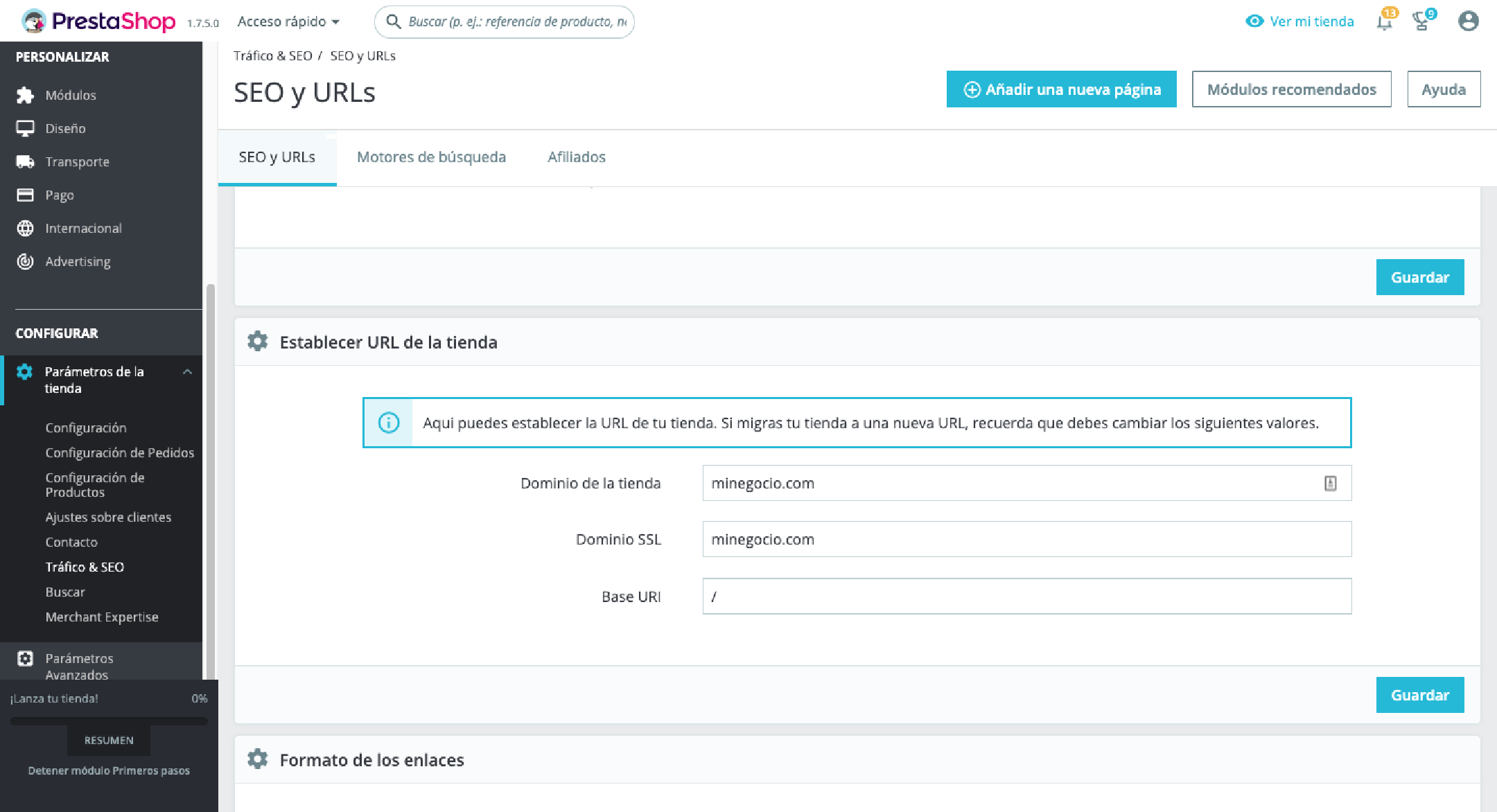Open the trophy achievements icon
The height and width of the screenshot is (812, 1497).
(1422, 21)
